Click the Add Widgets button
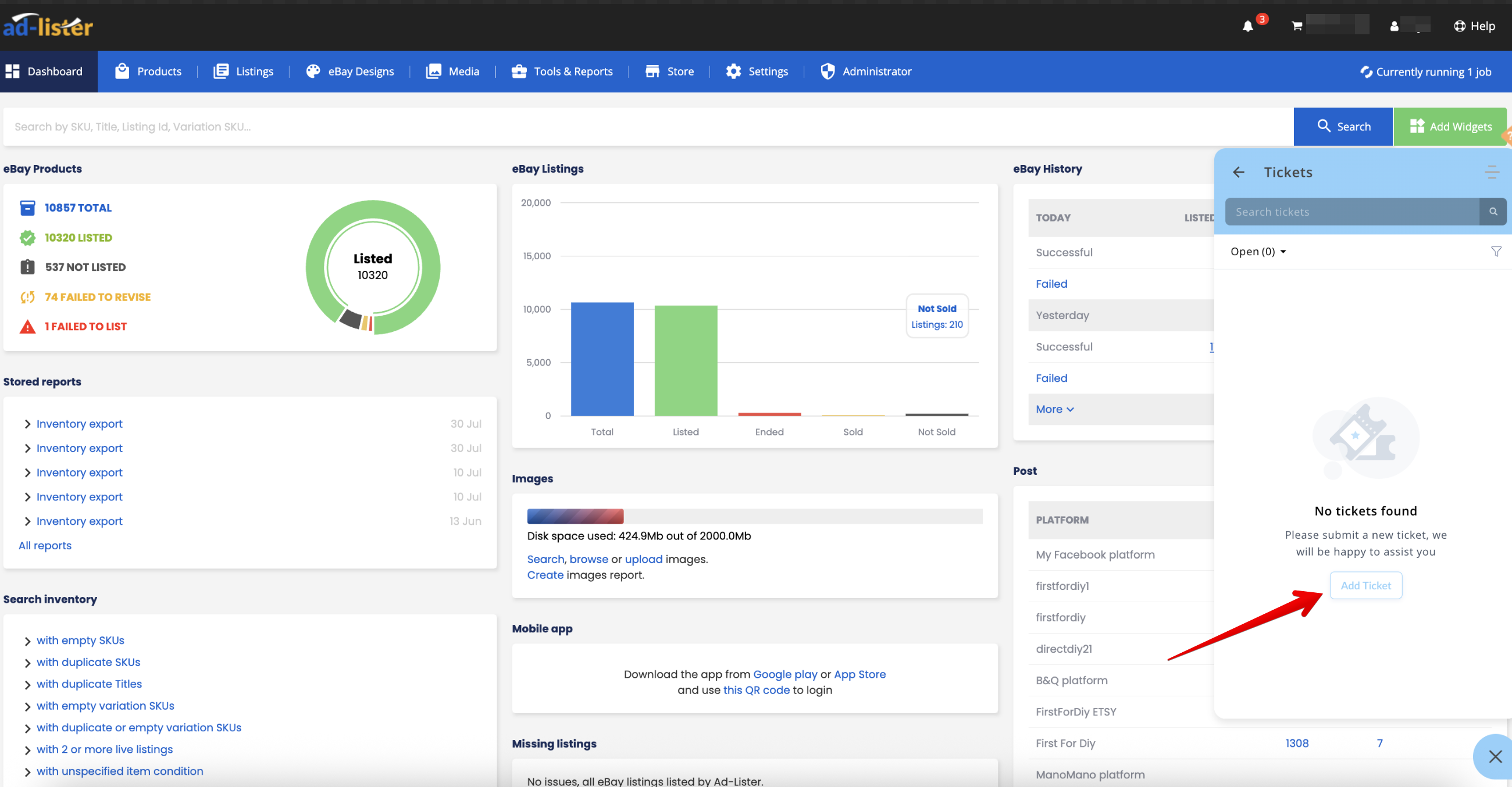This screenshot has height=787, width=1512. [x=1450, y=126]
